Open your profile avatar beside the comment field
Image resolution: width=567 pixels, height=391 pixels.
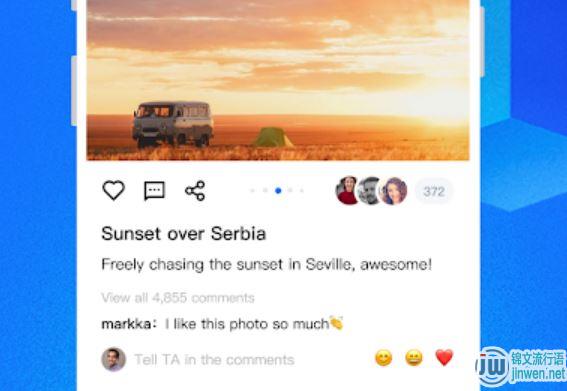(114, 359)
